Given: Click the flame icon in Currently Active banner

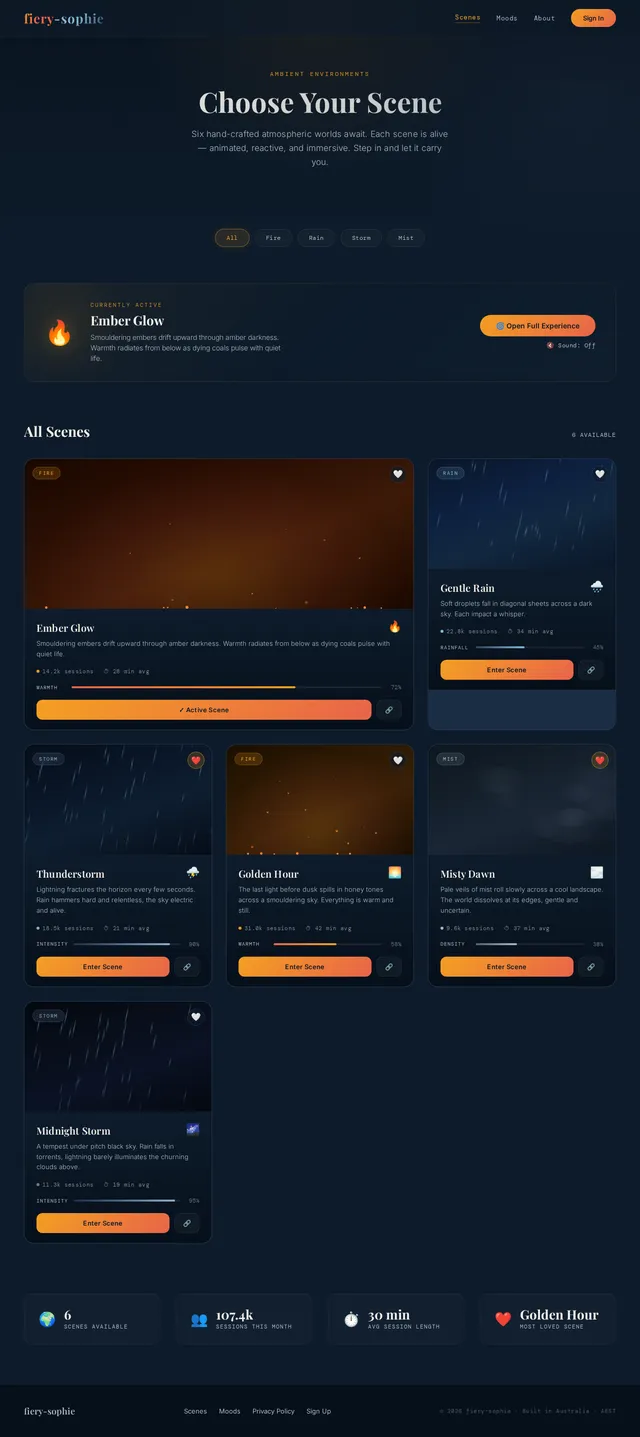Looking at the screenshot, I should coord(59,333).
